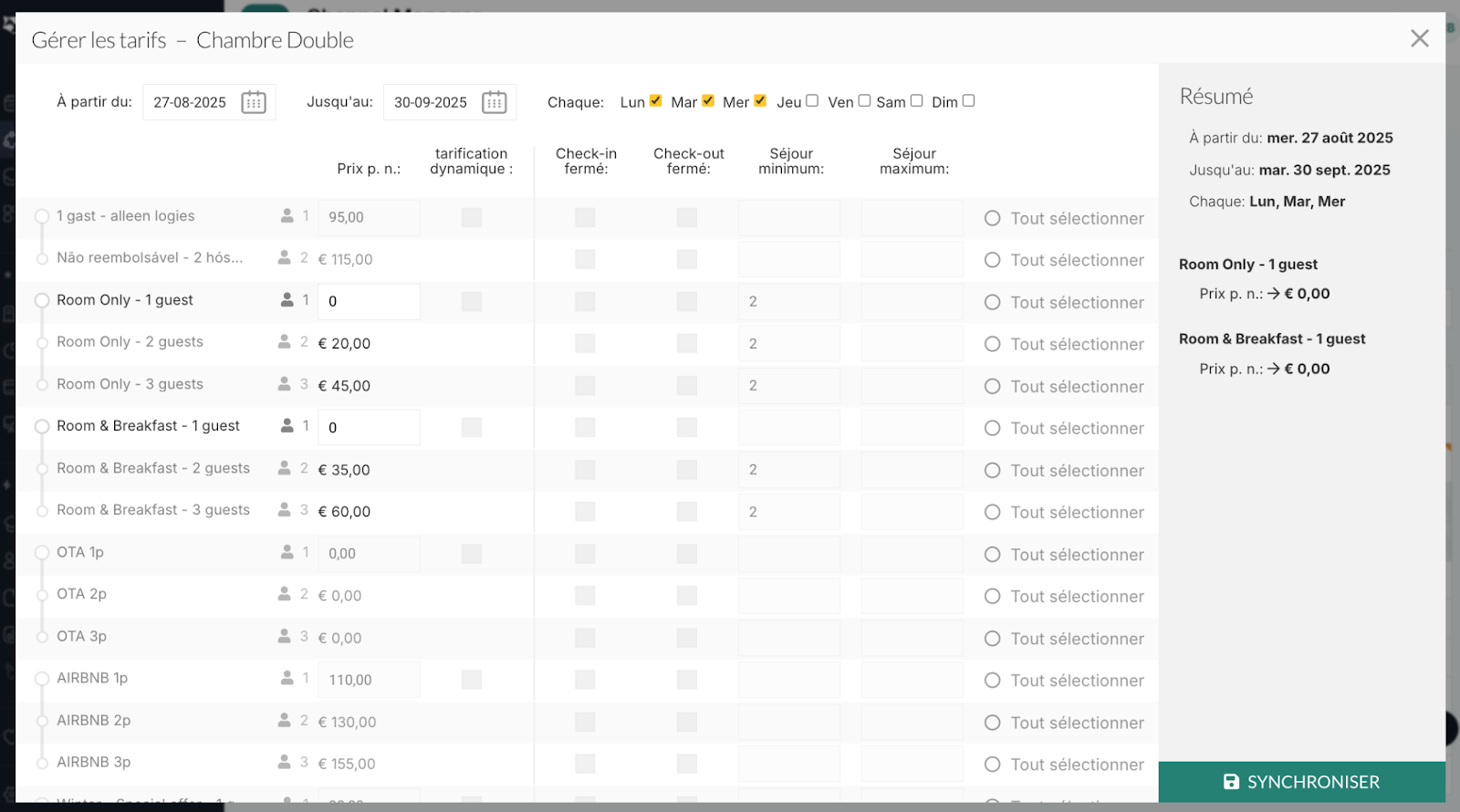1460x812 pixels.
Task: Select the radio for 1 gast - alleen logies rate
Action: point(42,217)
